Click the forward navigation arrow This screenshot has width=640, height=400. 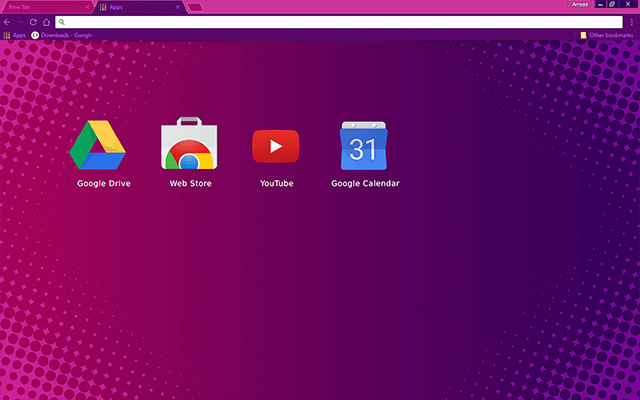click(20, 21)
